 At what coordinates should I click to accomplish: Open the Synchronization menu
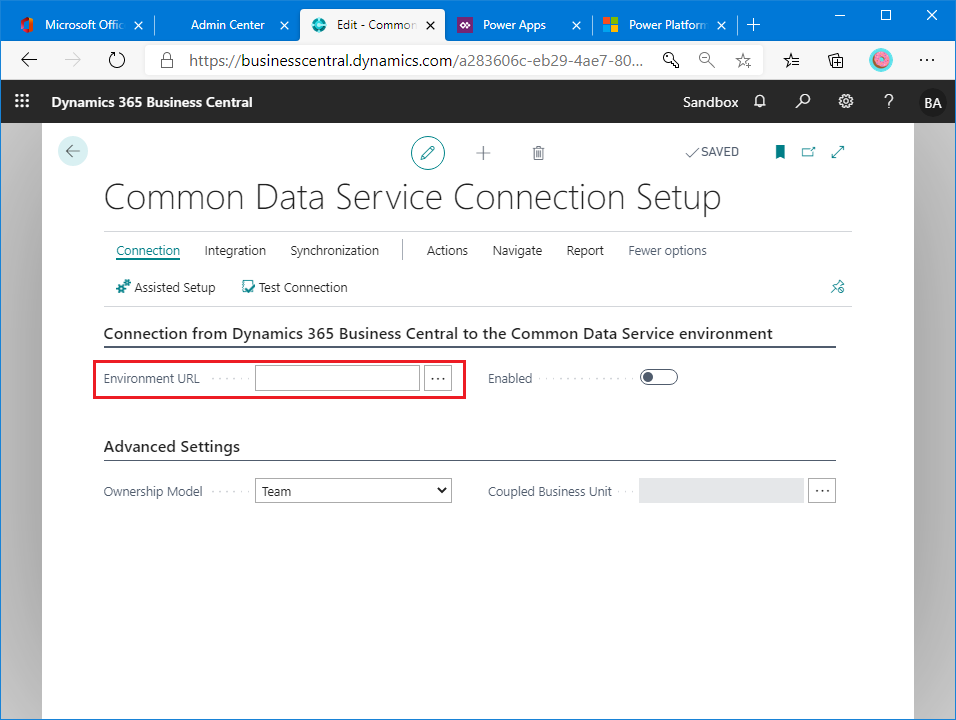click(x=335, y=251)
